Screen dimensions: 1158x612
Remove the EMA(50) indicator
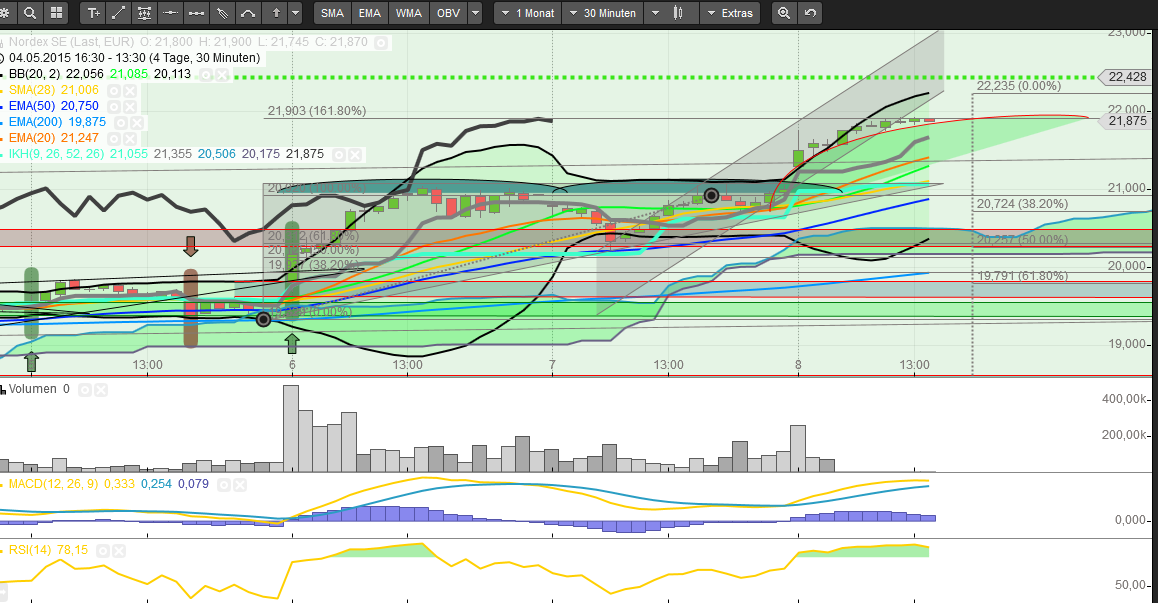pos(130,106)
